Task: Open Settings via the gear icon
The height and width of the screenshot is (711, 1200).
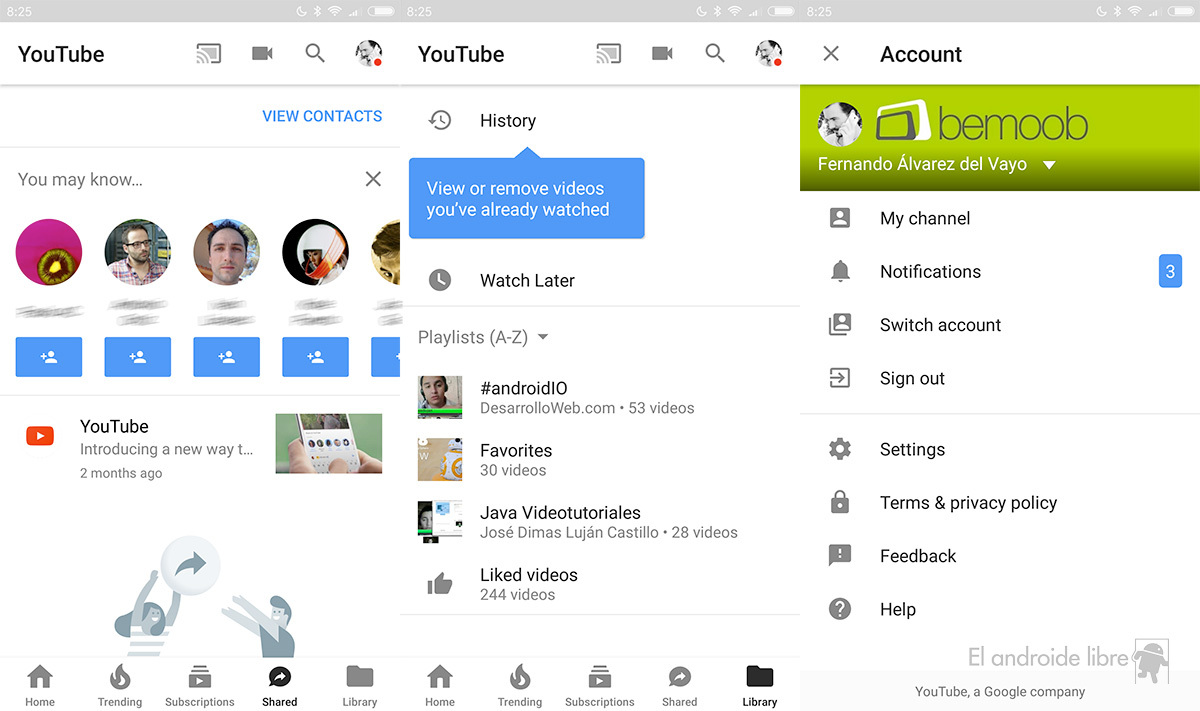Action: tap(1000, 449)
